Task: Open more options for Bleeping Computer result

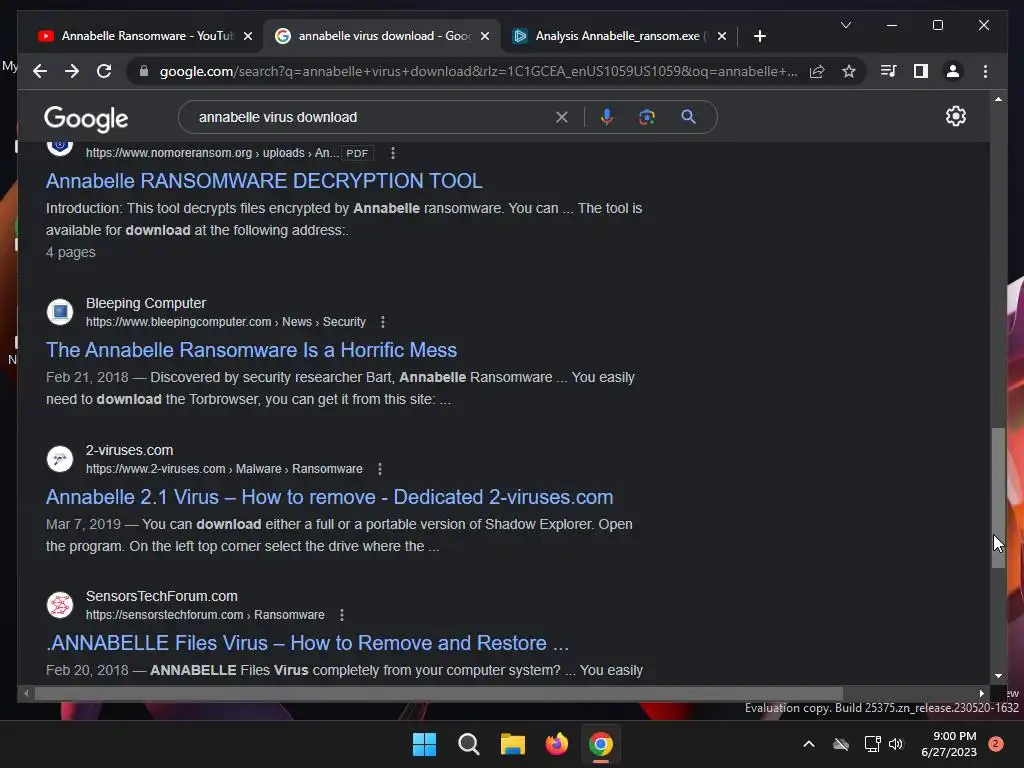Action: [x=383, y=322]
